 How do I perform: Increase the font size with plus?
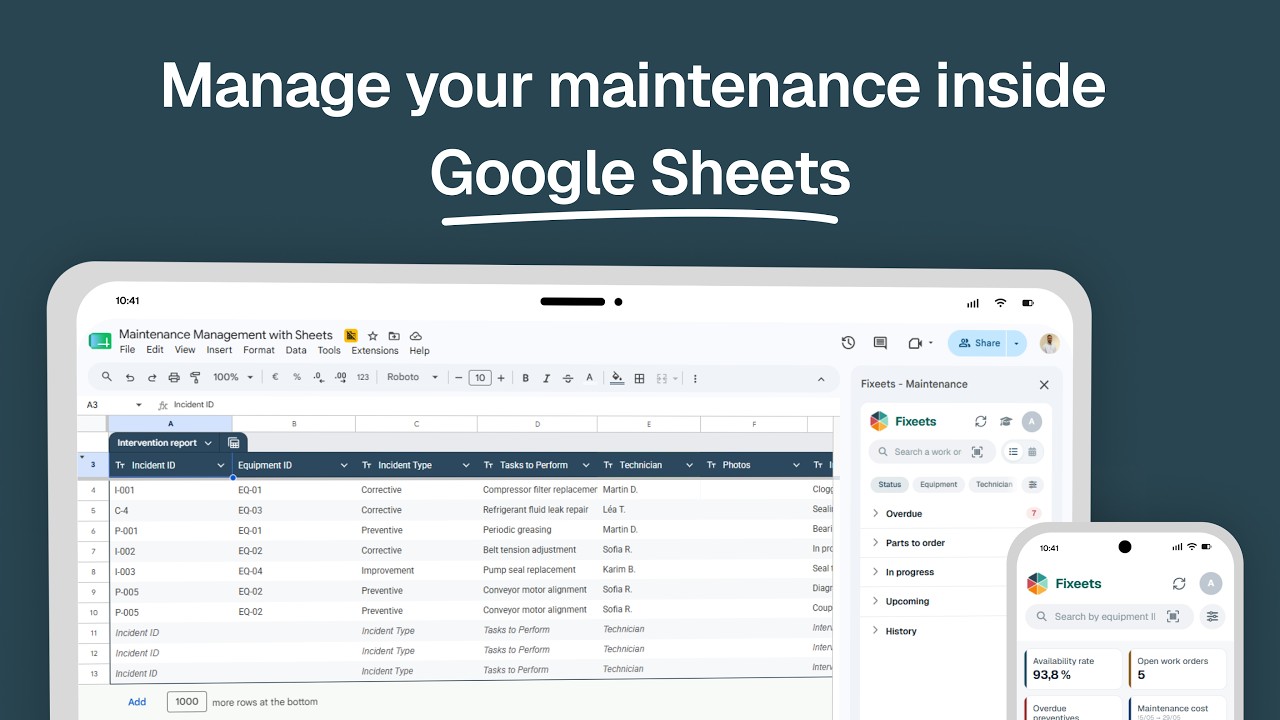[x=501, y=378]
